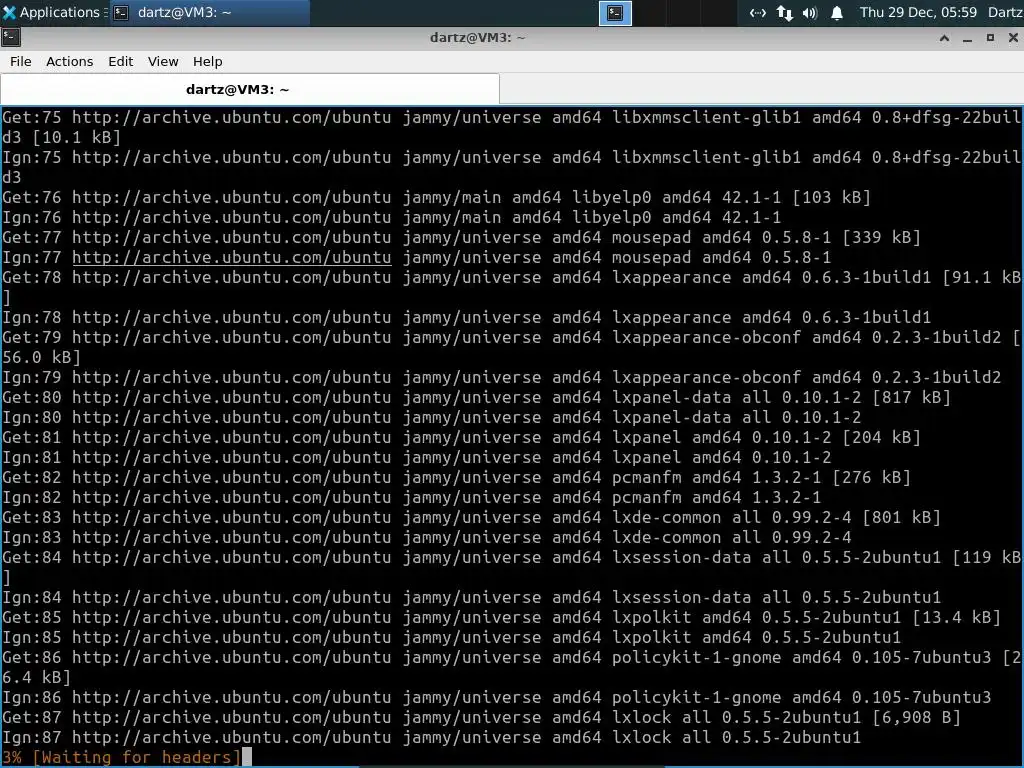Viewport: 1024px width, 768px height.
Task: Minimize the terminal window
Action: click(967, 38)
